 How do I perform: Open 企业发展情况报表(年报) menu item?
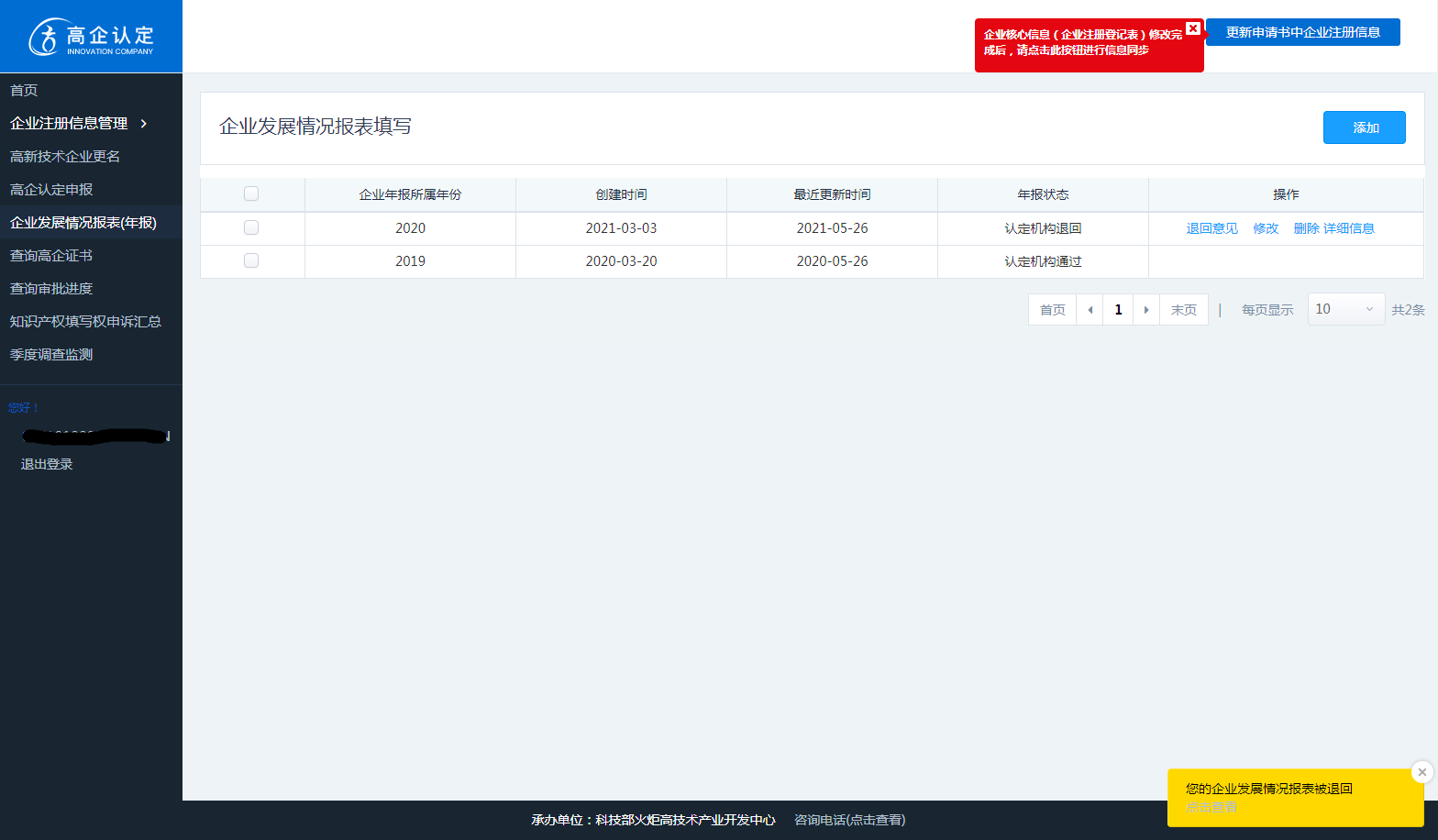click(x=83, y=223)
